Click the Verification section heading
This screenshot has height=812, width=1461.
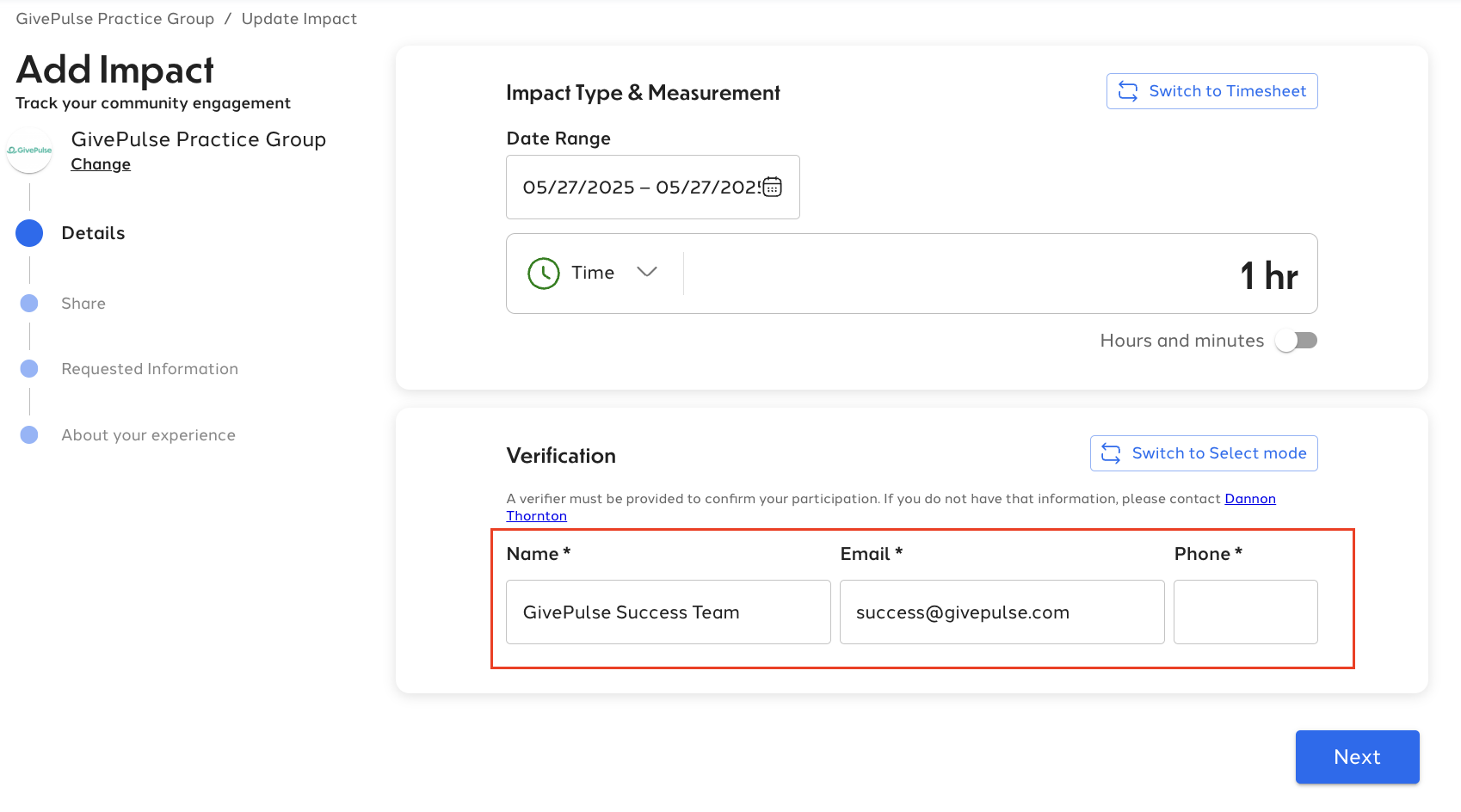click(561, 456)
